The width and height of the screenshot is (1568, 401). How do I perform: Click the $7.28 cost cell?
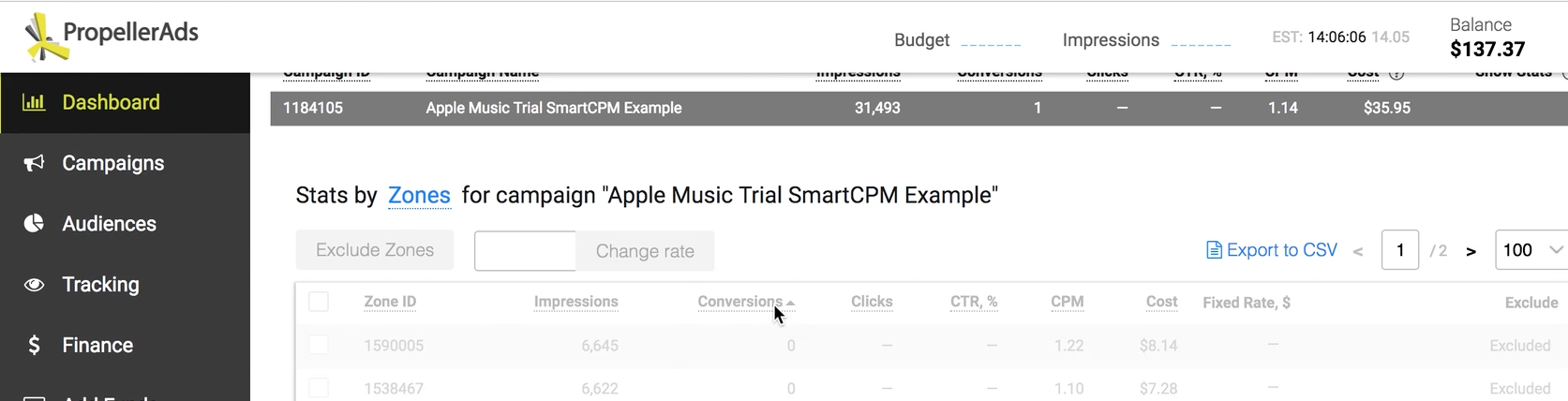point(1158,389)
